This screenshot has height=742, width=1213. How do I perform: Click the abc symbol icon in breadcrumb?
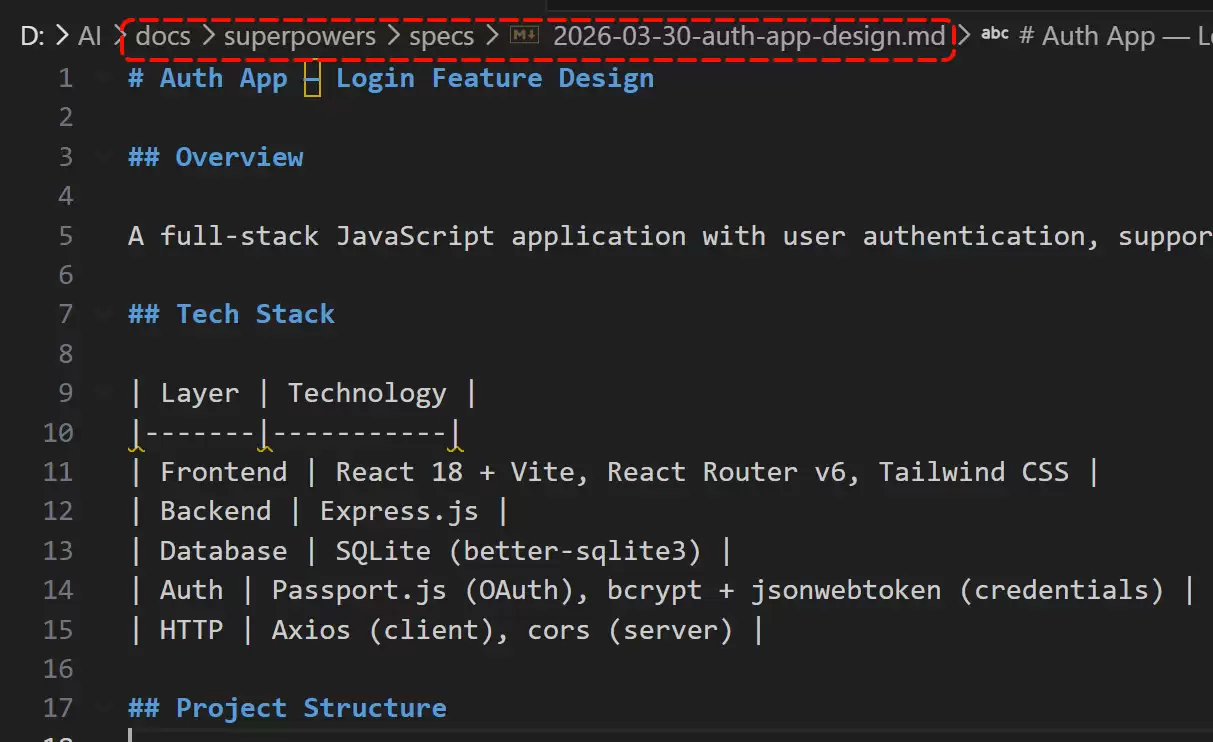click(995, 35)
